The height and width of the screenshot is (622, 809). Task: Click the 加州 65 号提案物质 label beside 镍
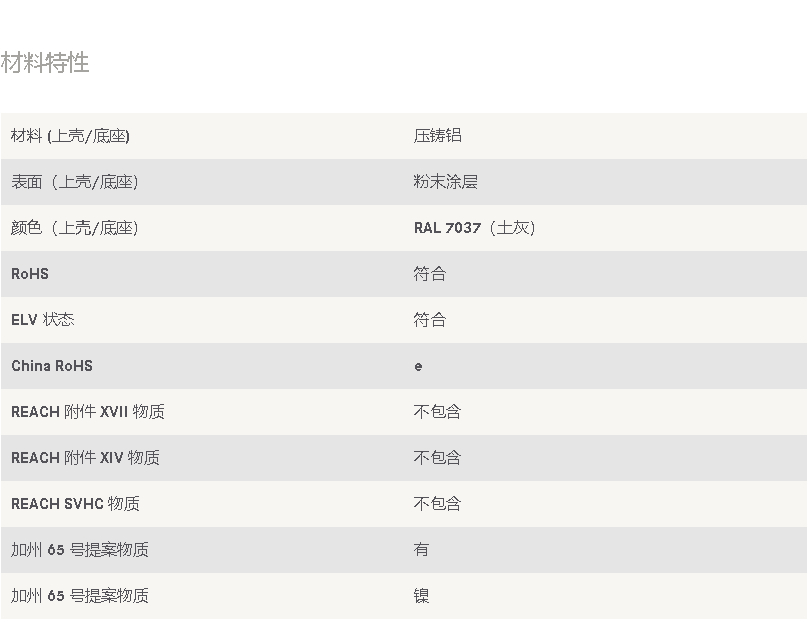(80, 596)
